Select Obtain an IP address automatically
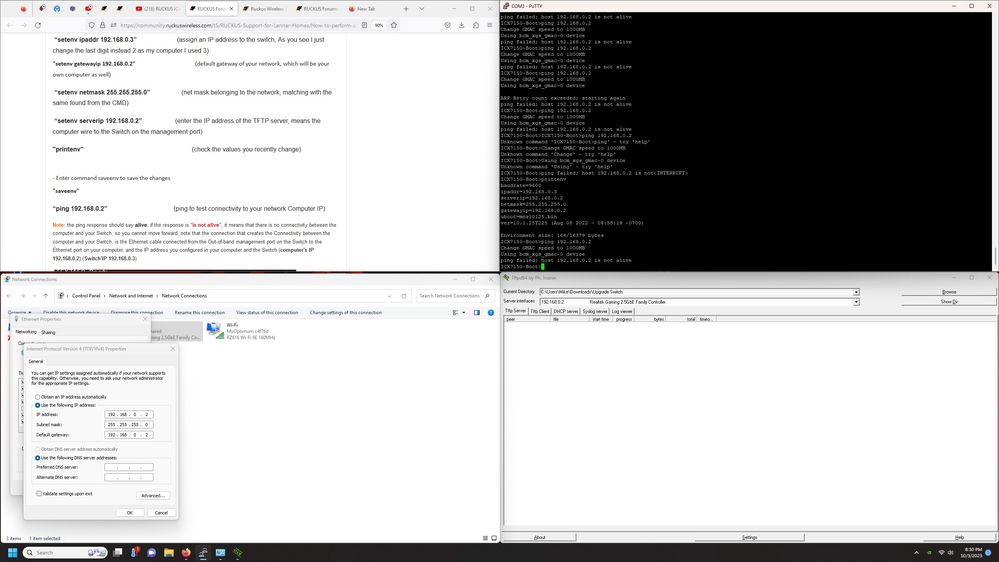This screenshot has width=999, height=562. coord(39,397)
